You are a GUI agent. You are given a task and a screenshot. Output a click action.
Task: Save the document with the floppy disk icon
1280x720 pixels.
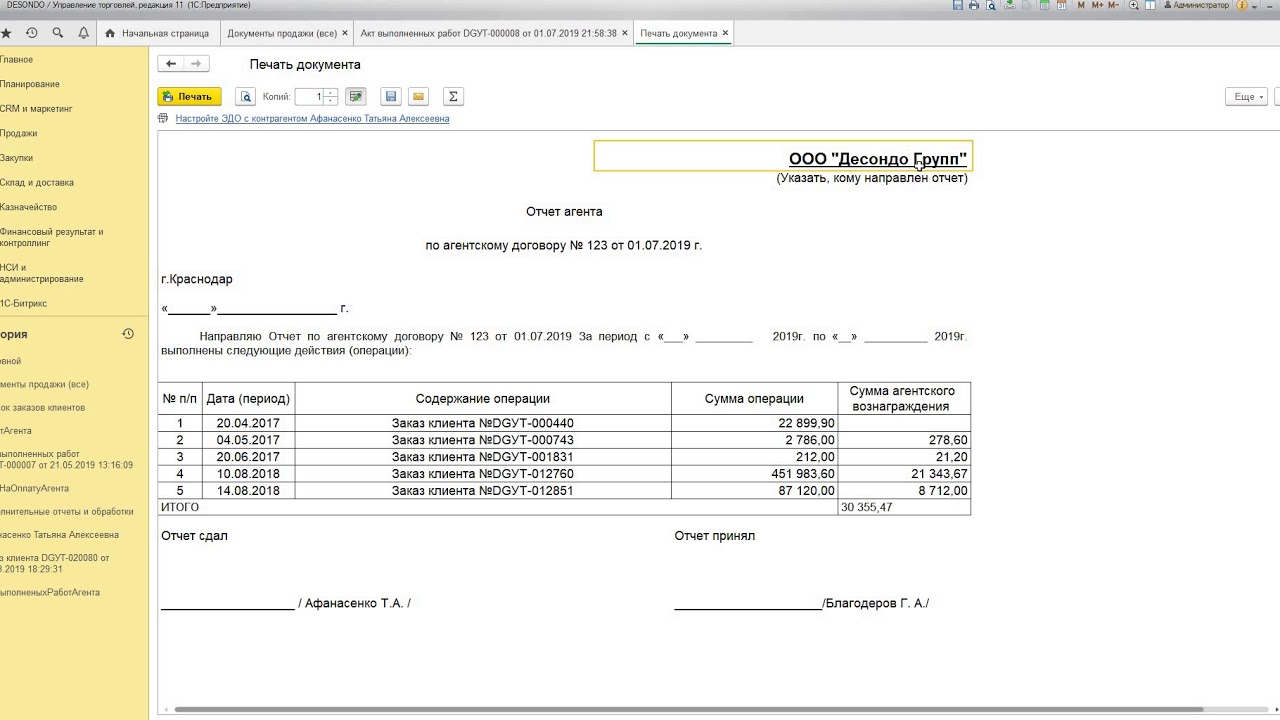(391, 97)
